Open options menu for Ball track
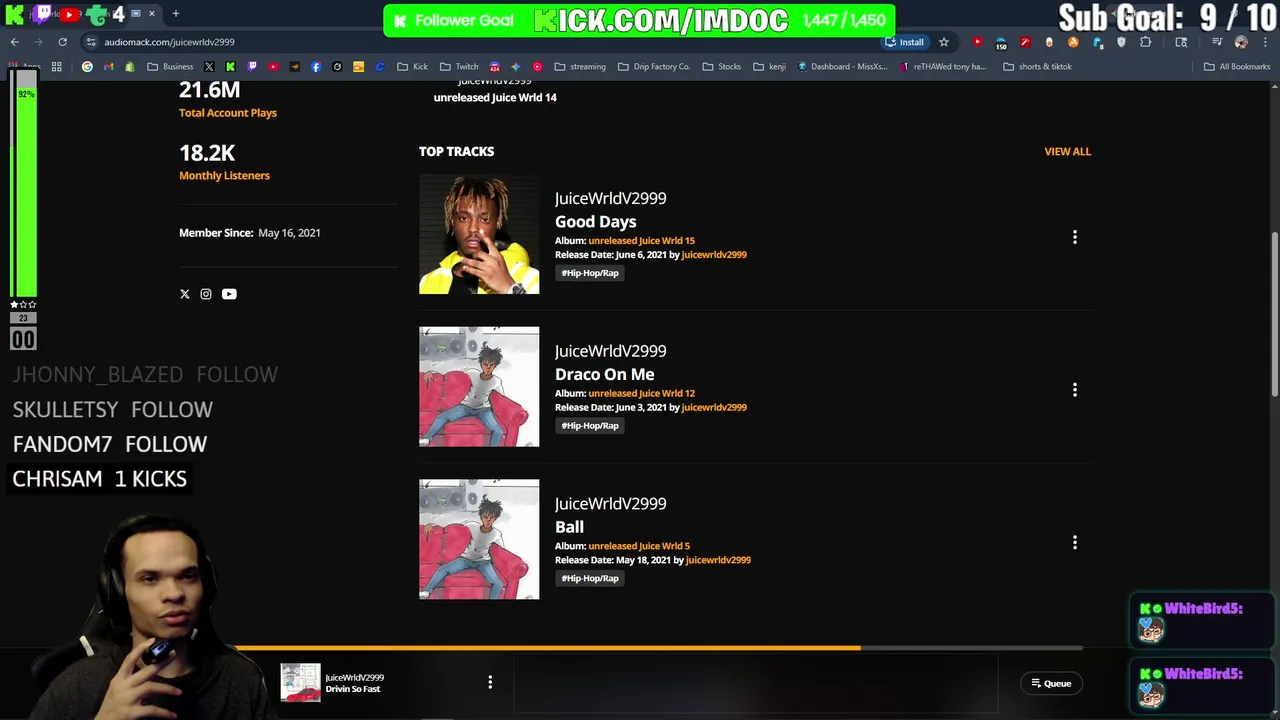Image resolution: width=1280 pixels, height=720 pixels. coord(1075,542)
